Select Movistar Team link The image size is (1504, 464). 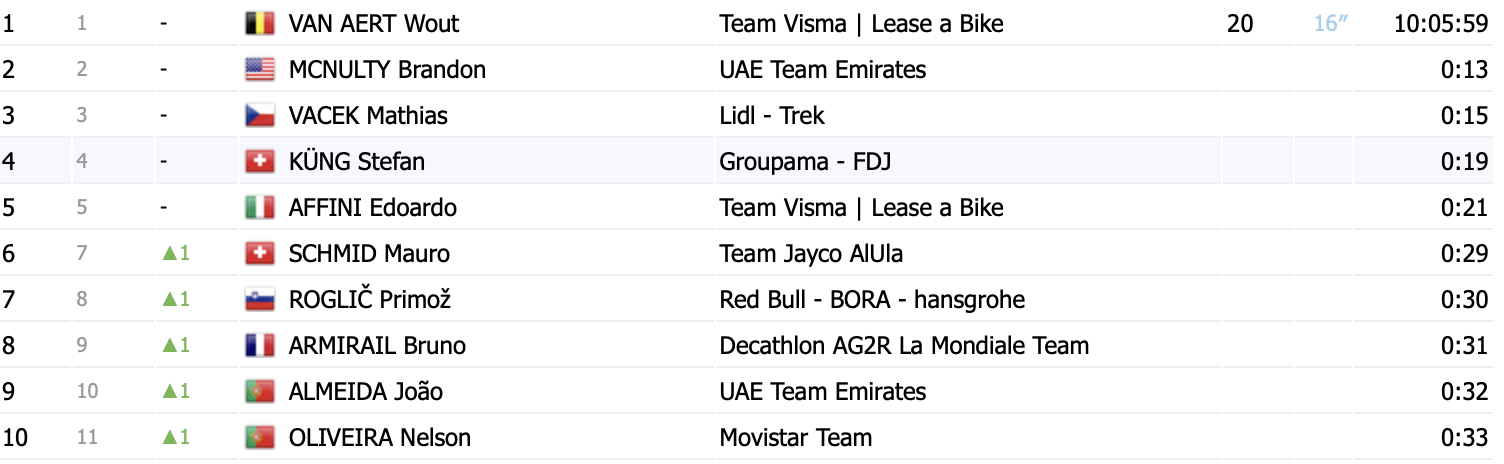tap(795, 438)
